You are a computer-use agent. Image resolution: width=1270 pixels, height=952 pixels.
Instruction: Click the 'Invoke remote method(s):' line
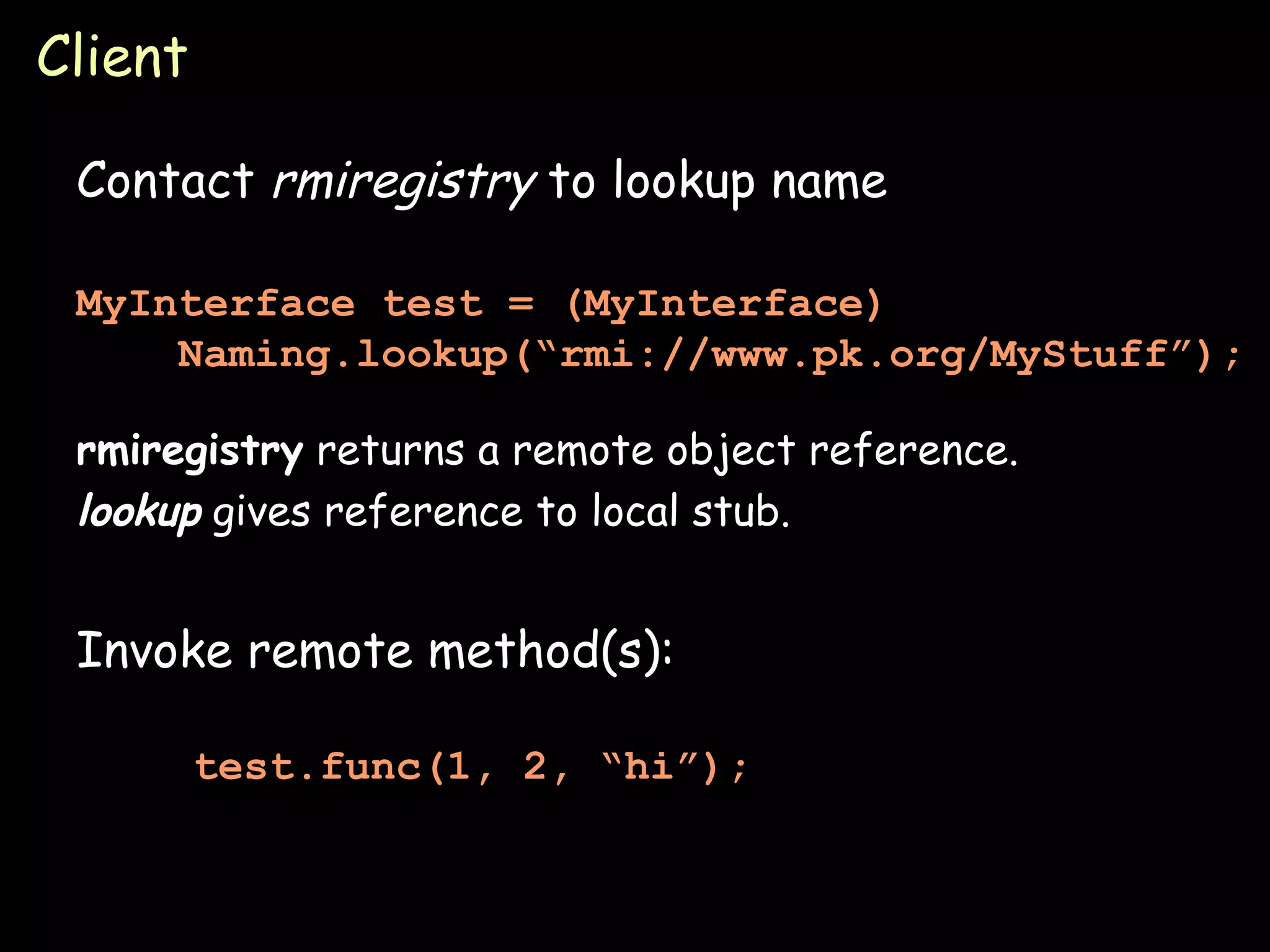(x=375, y=651)
